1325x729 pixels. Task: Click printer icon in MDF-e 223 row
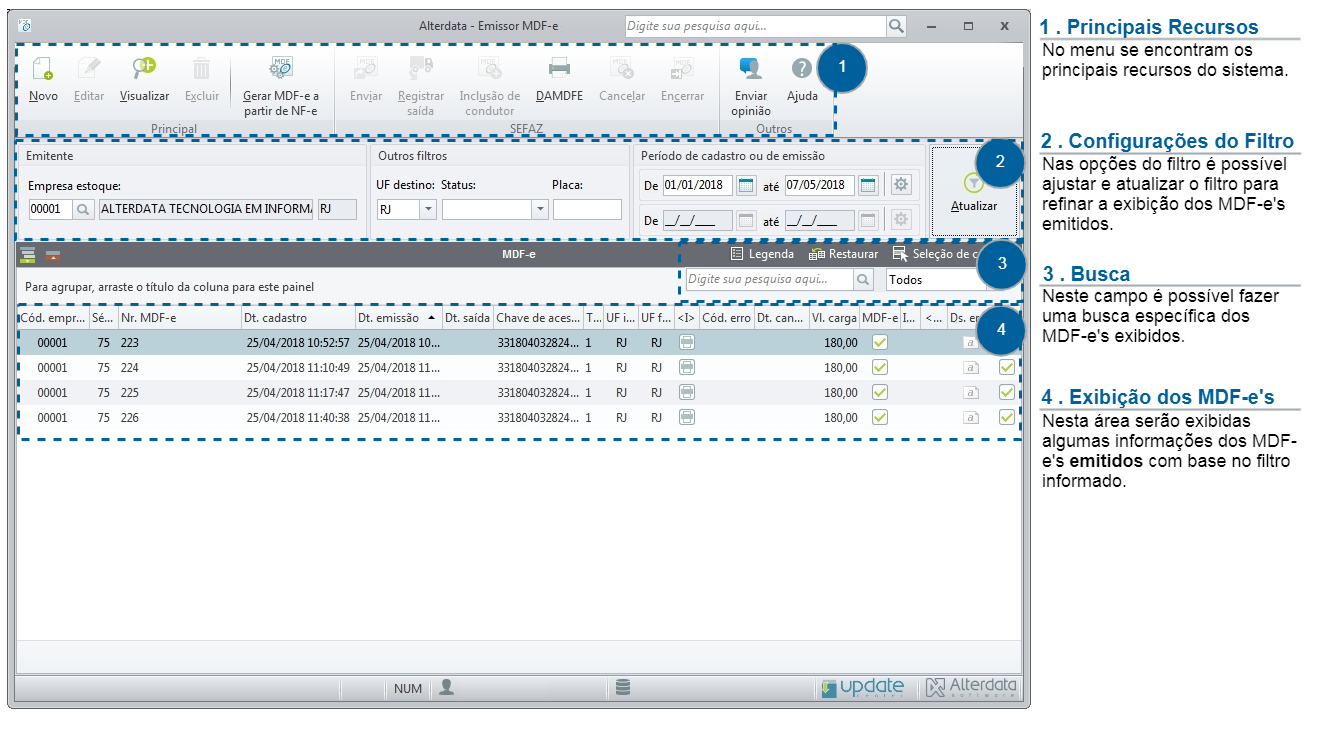687,342
